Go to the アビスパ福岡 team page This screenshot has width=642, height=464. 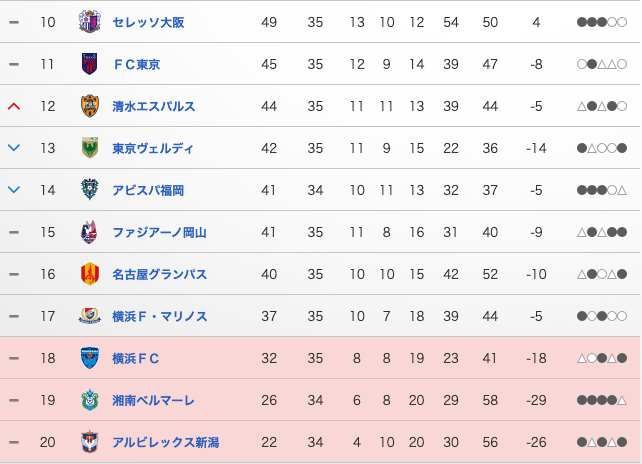tap(148, 190)
